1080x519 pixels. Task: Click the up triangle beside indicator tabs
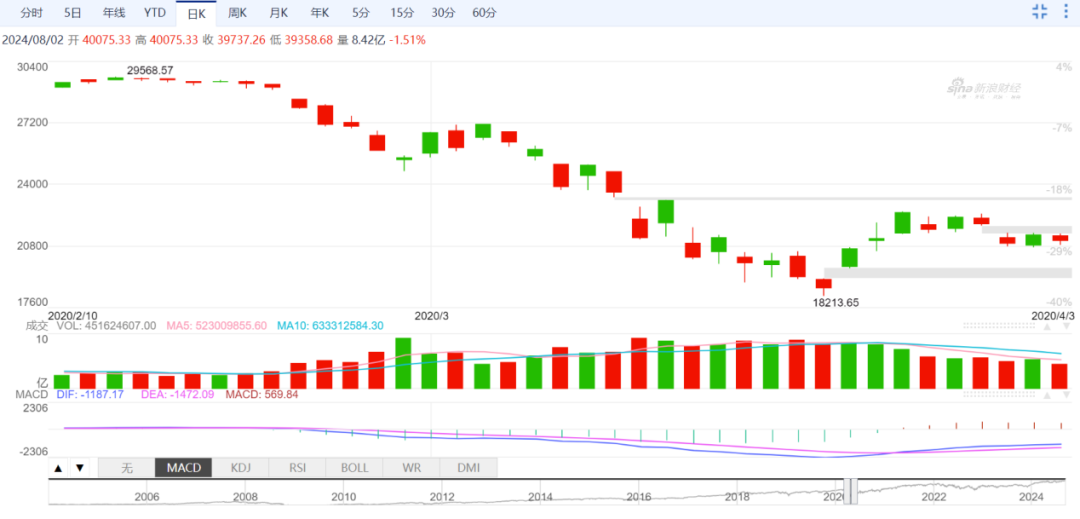(x=58, y=468)
